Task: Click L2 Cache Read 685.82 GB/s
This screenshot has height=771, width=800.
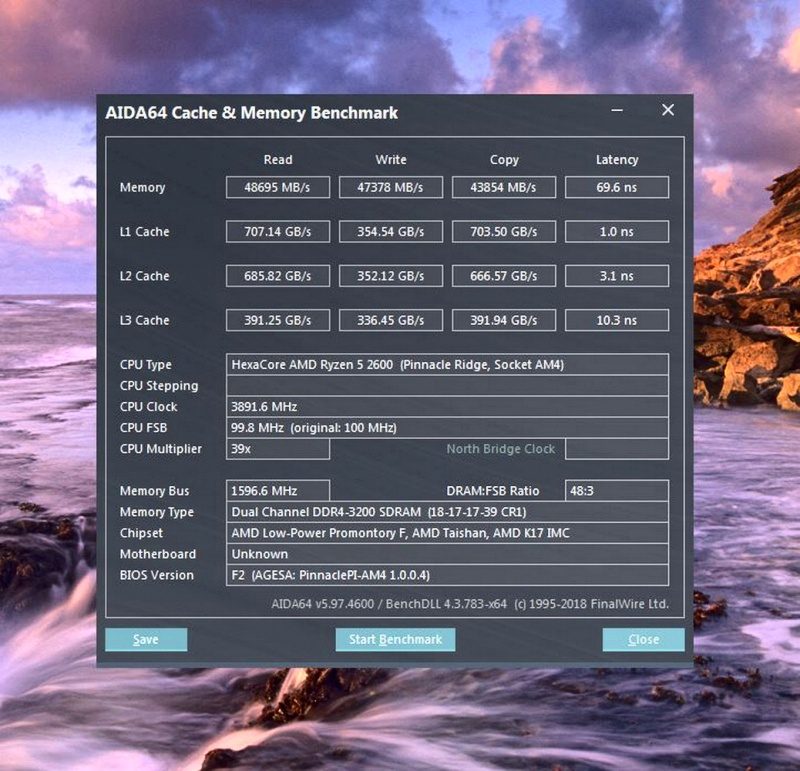Action: pyautogui.click(x=278, y=276)
